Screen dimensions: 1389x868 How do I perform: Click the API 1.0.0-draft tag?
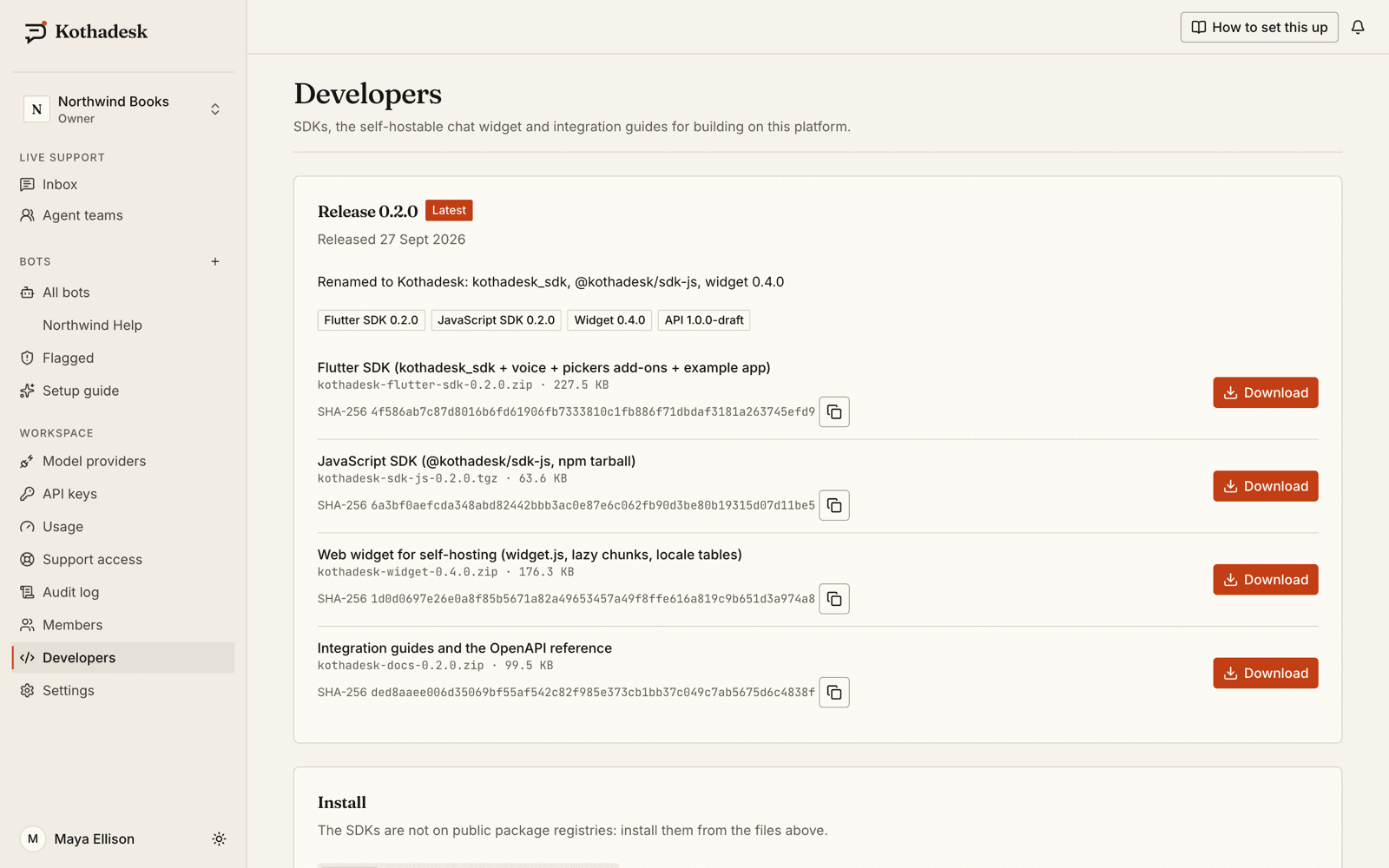pos(704,320)
